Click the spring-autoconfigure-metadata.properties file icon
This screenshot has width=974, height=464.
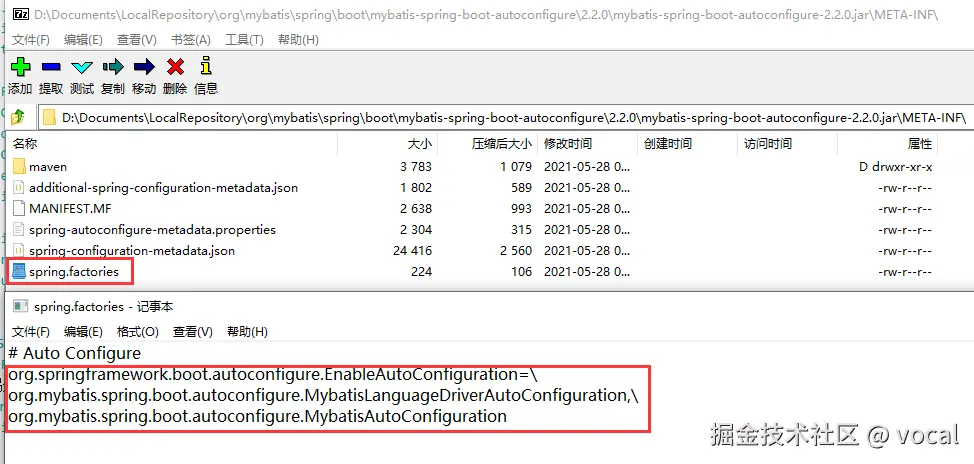coord(19,230)
